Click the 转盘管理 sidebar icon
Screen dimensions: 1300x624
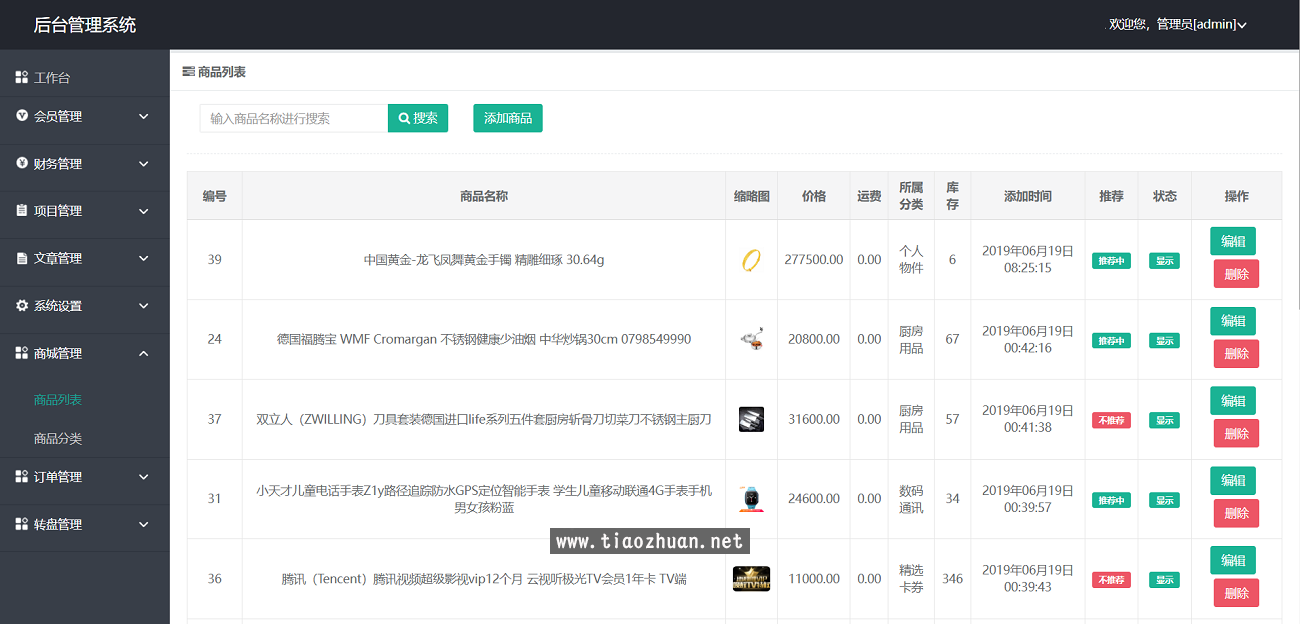point(22,524)
